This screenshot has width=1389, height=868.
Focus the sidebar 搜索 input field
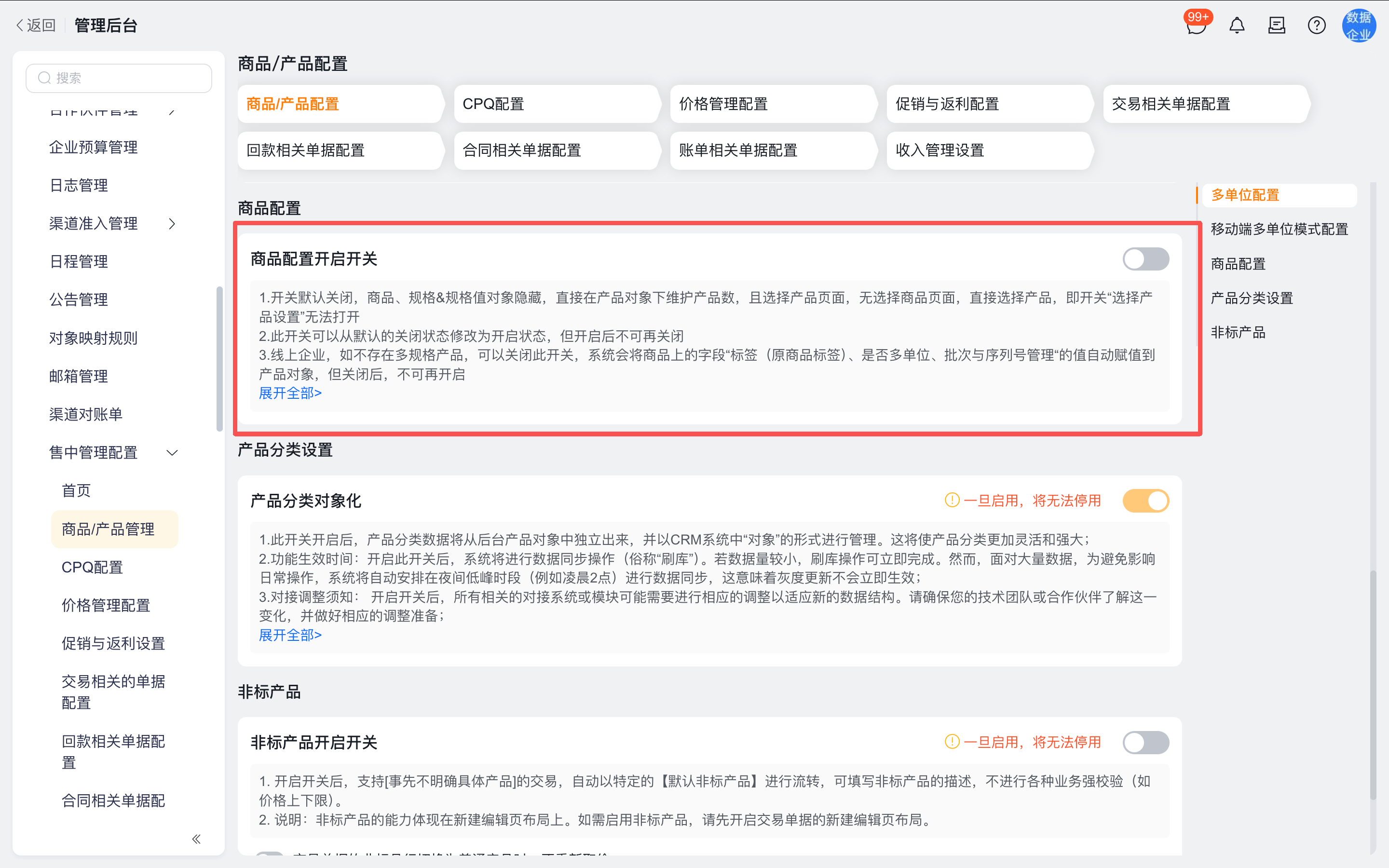(x=119, y=78)
